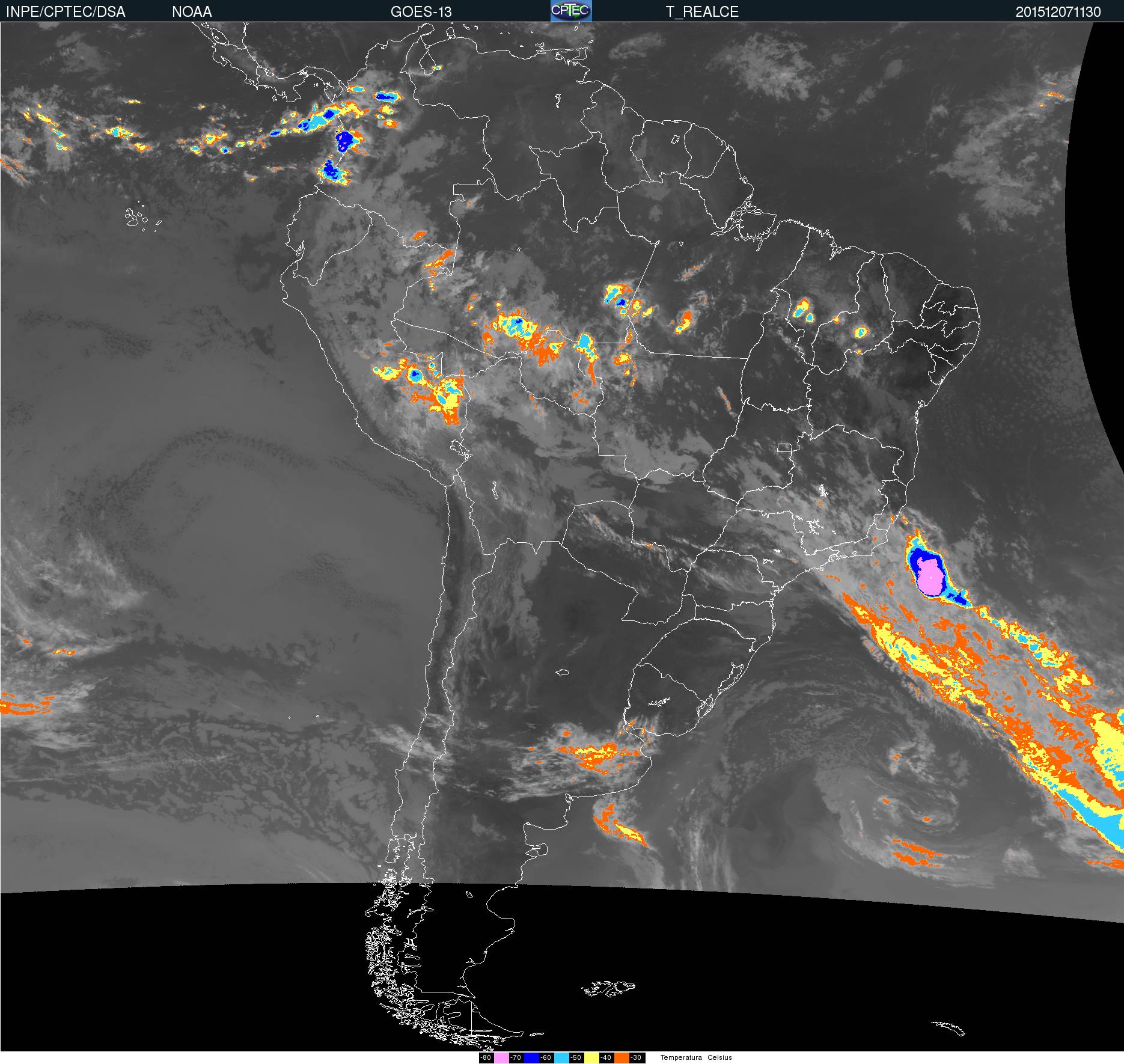
Task: Click the -30 legend value
Action: [637, 1058]
